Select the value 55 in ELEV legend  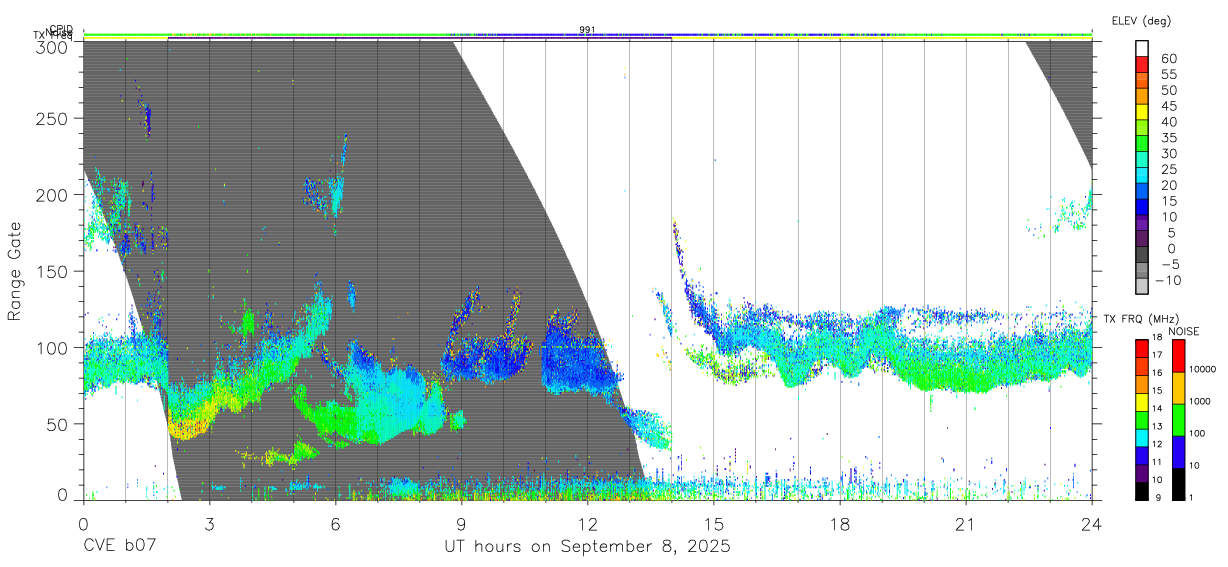pyautogui.click(x=1168, y=74)
